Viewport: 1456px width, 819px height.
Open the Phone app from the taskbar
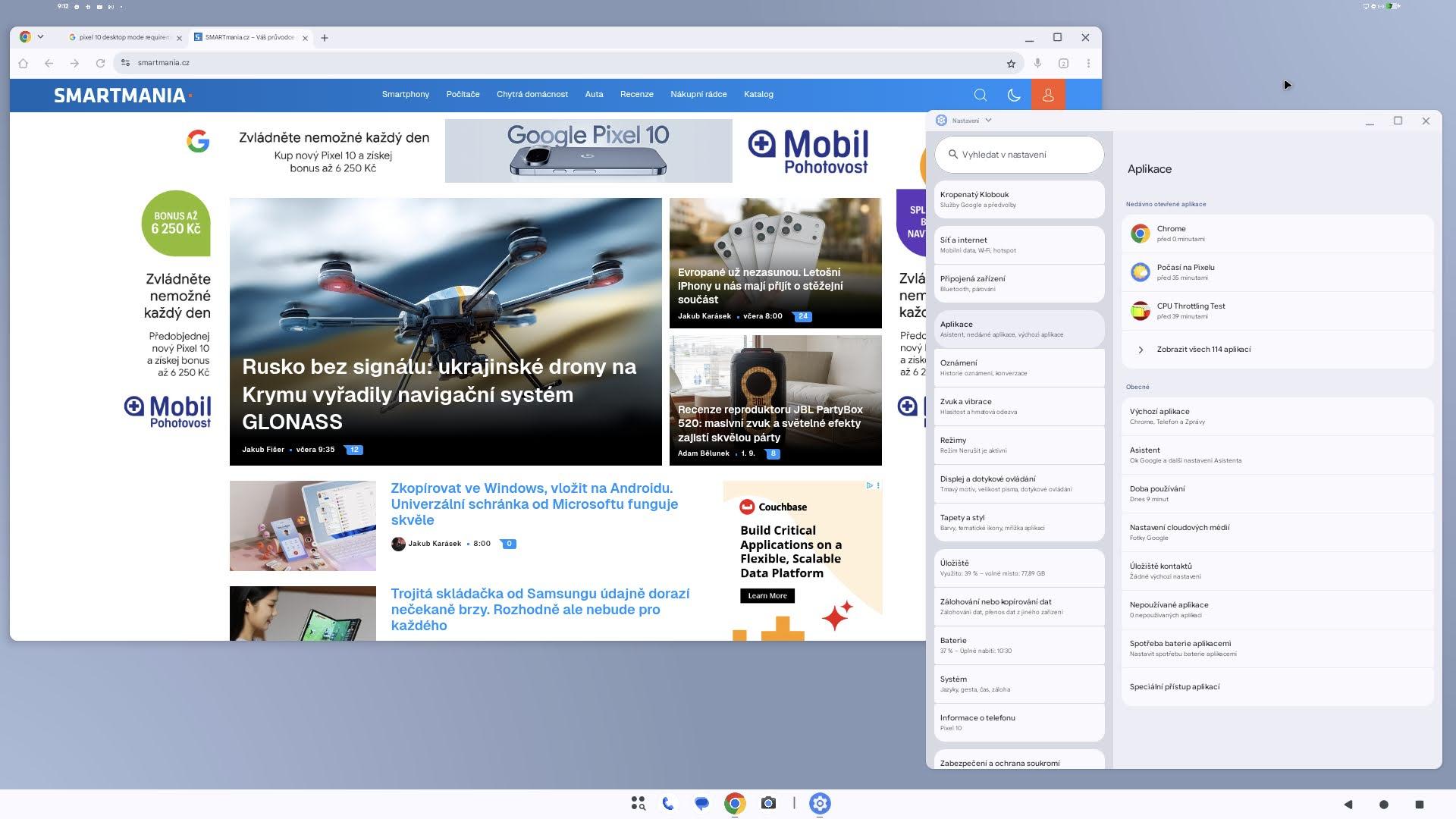coord(668,803)
